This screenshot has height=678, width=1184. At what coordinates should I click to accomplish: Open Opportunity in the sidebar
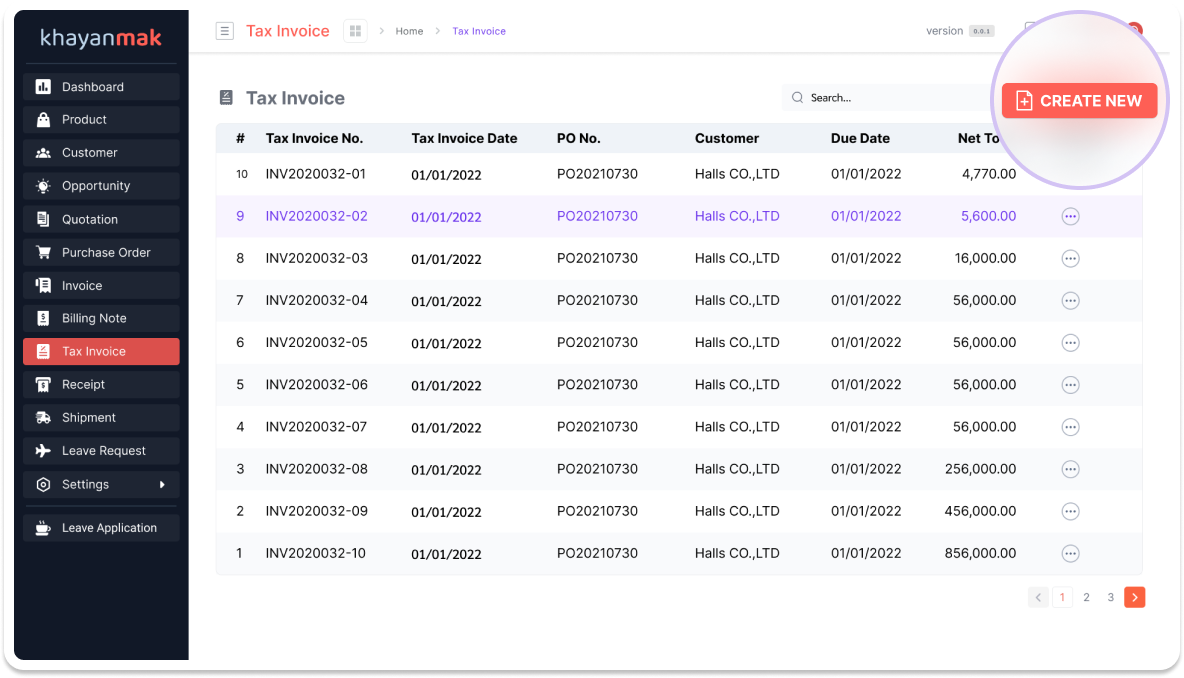pos(101,186)
